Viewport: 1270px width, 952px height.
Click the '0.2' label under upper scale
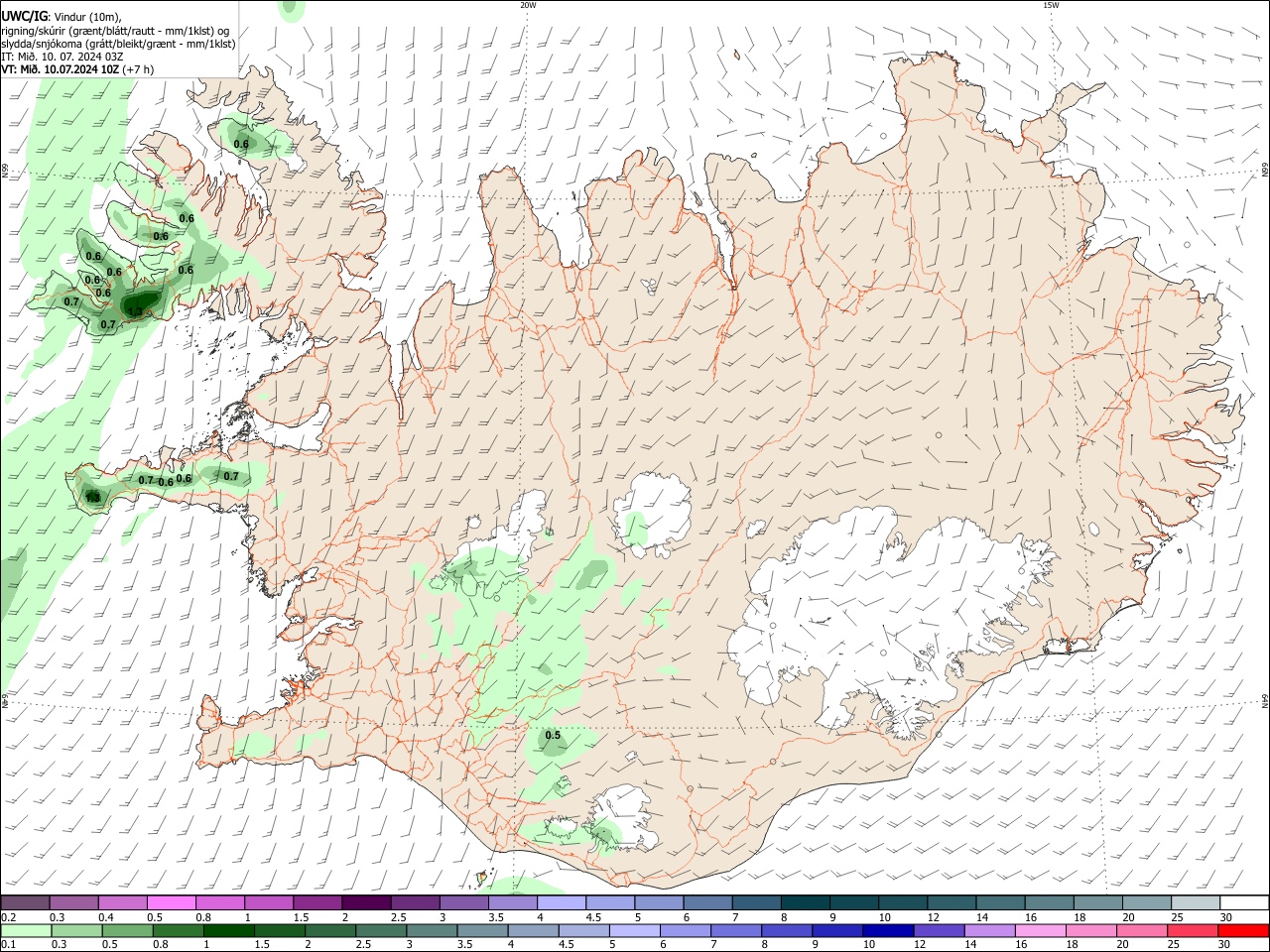click(9, 917)
